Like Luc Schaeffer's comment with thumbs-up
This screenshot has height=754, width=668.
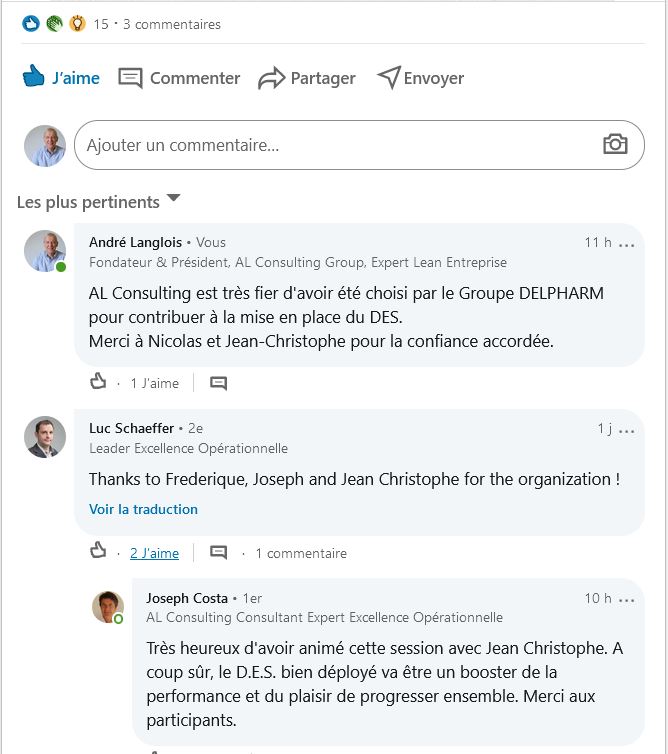[x=98, y=551]
